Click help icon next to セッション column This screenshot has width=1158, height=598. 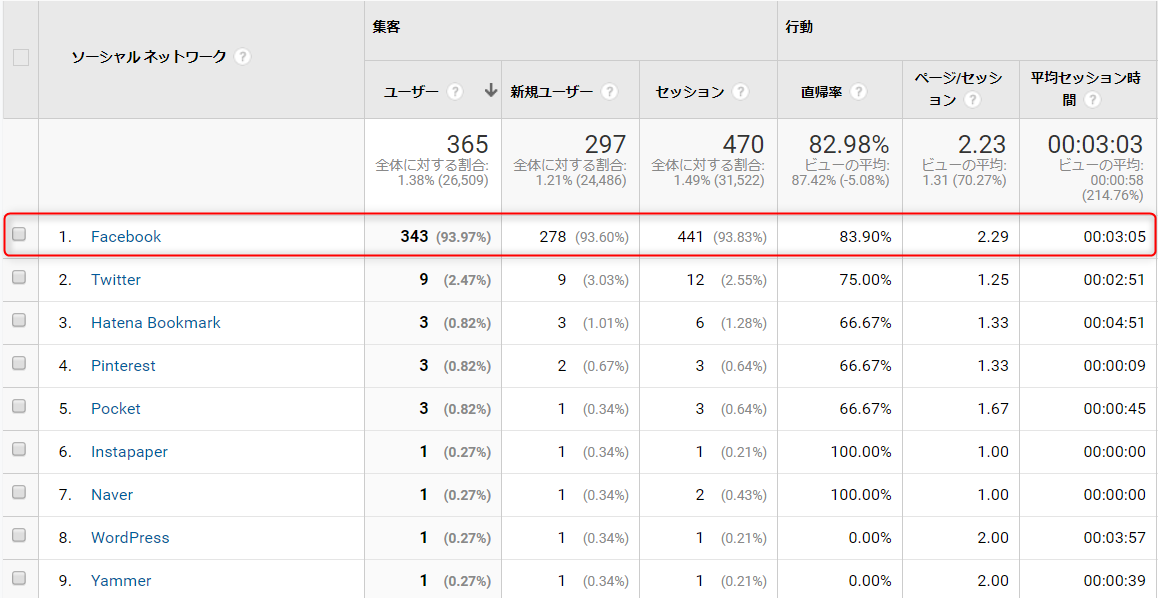(740, 91)
